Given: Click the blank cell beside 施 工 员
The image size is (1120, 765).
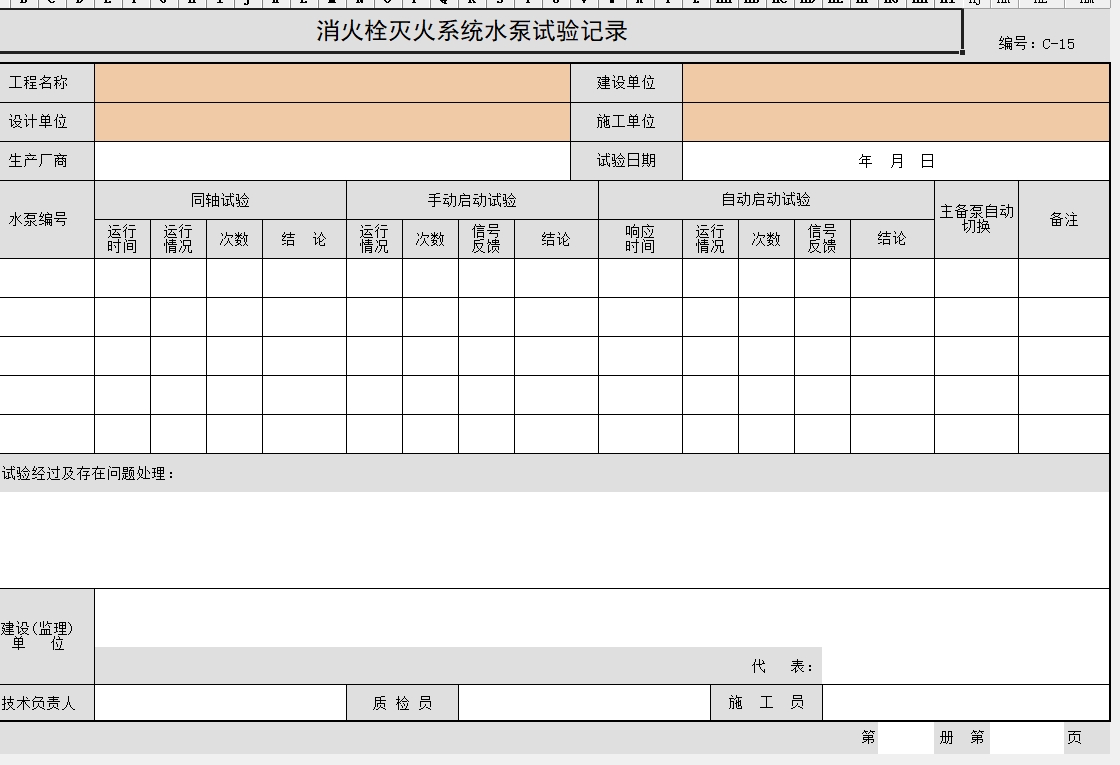Looking at the screenshot, I should click(966, 703).
